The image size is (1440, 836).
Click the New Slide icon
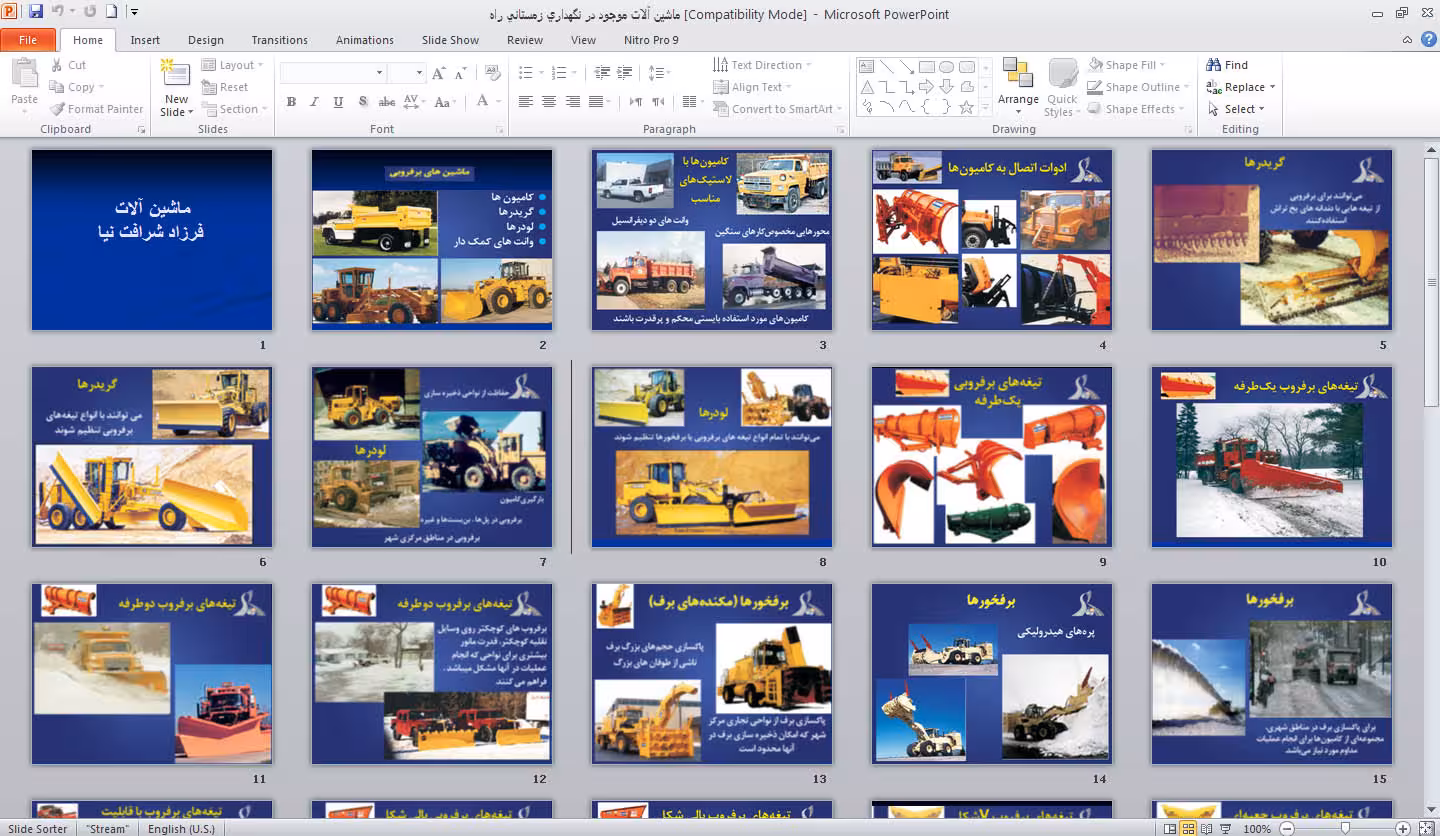pos(176,73)
